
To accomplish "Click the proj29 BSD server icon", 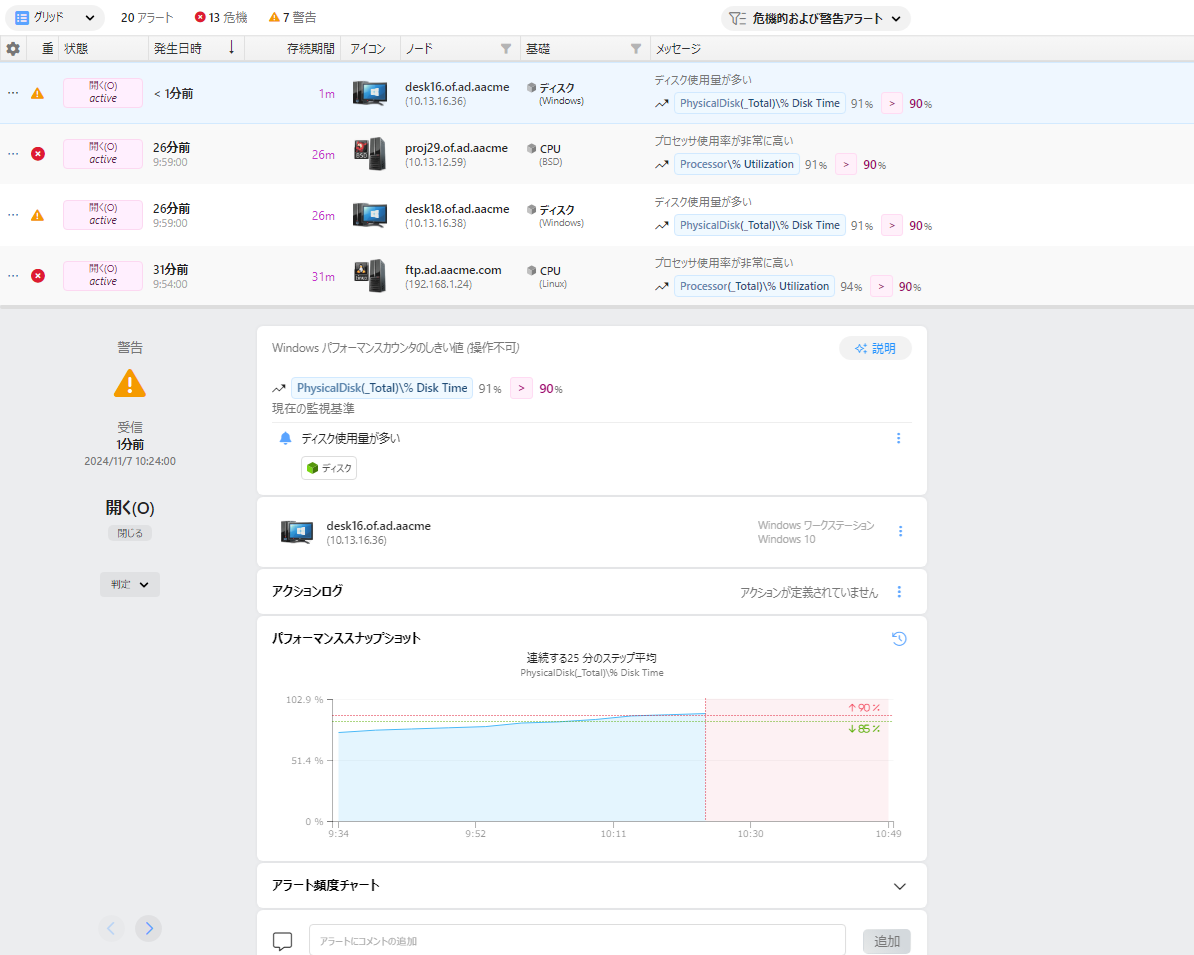I will coord(370,154).
